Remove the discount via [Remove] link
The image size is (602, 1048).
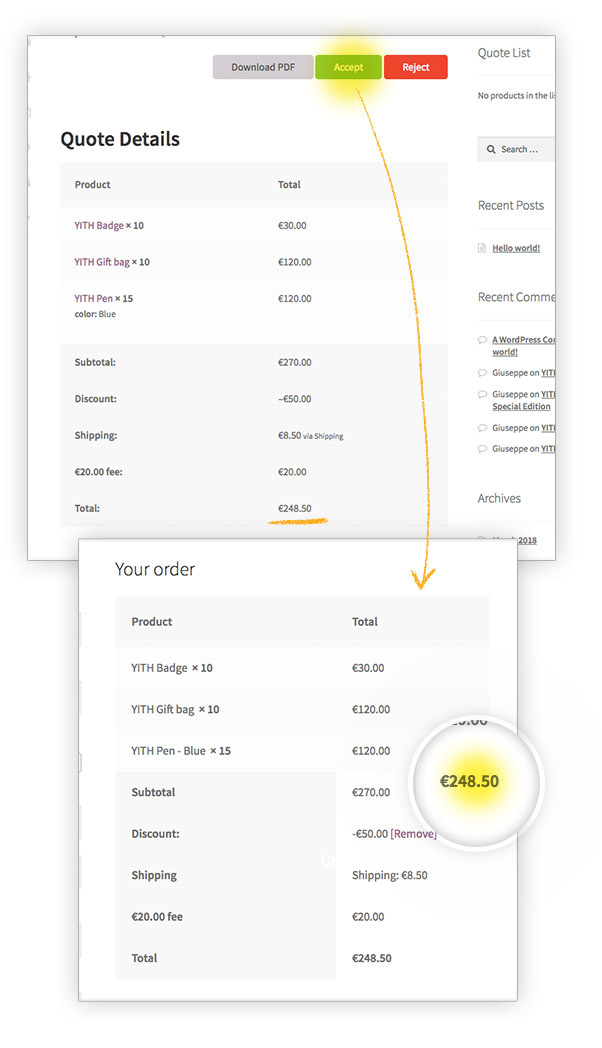413,833
